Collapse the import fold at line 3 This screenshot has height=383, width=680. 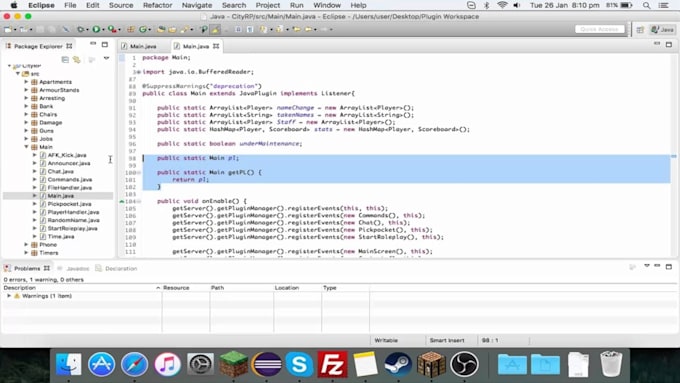[138, 72]
